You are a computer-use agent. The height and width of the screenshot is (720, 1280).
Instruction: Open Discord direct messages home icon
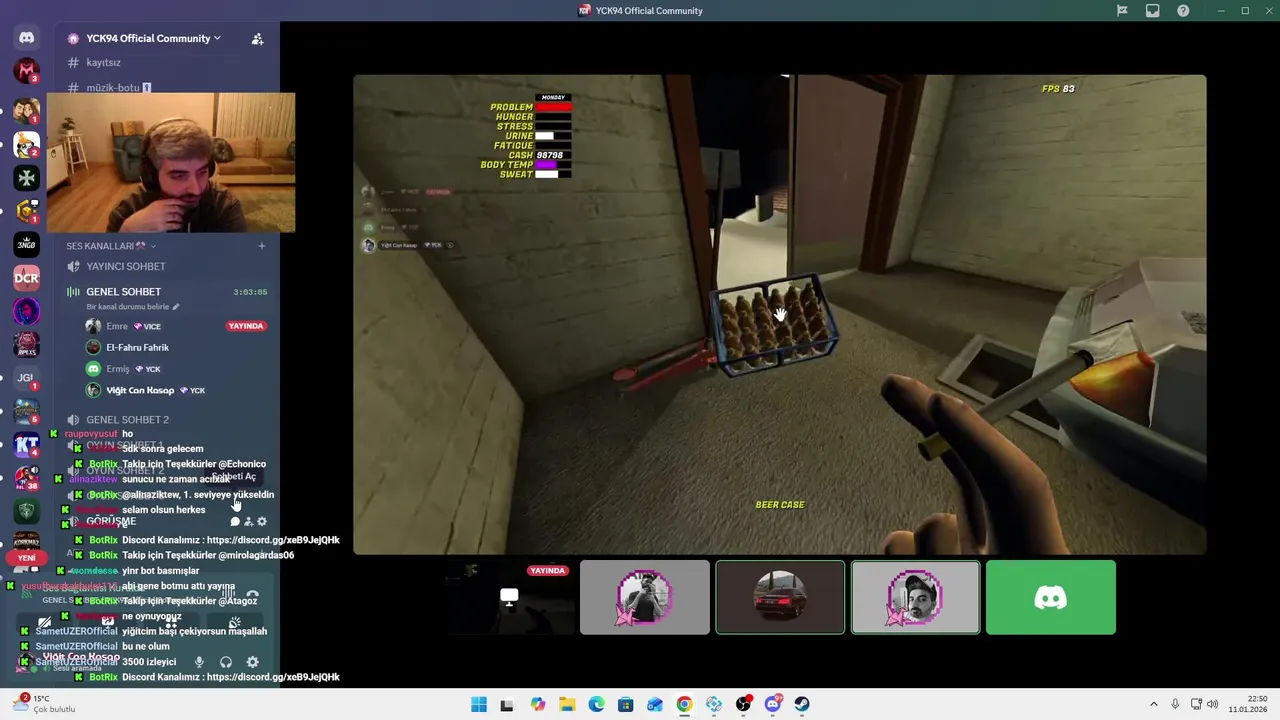27,38
